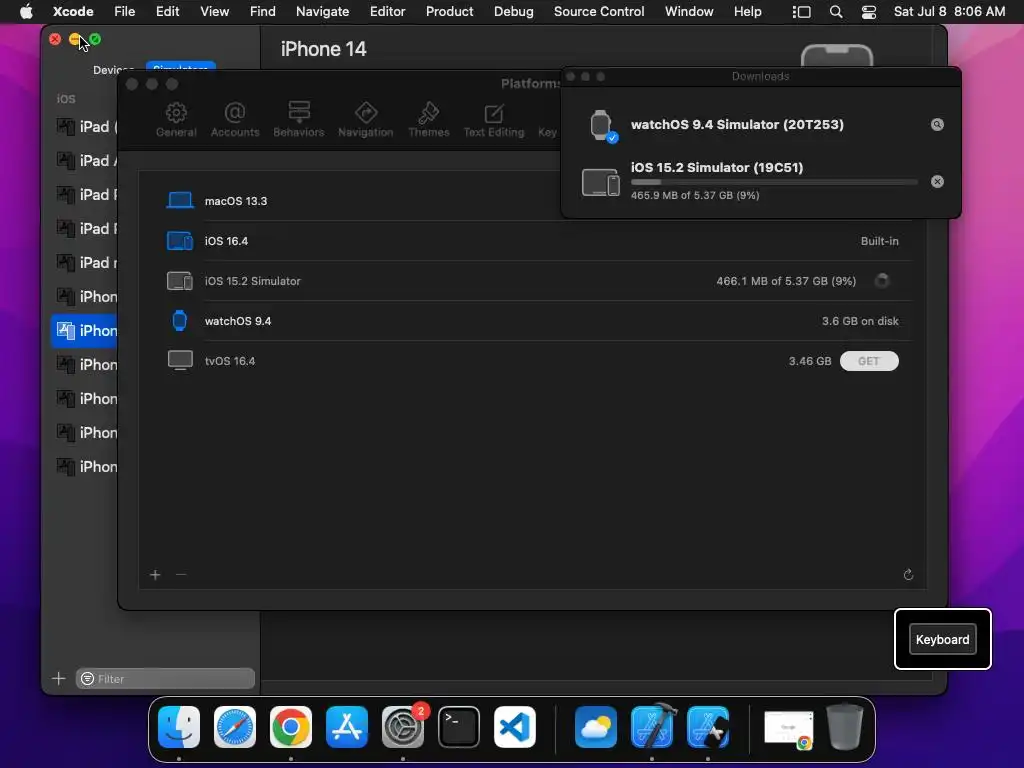Open Control Center in menu bar
Image resolution: width=1024 pixels, height=768 pixels.
point(869,12)
